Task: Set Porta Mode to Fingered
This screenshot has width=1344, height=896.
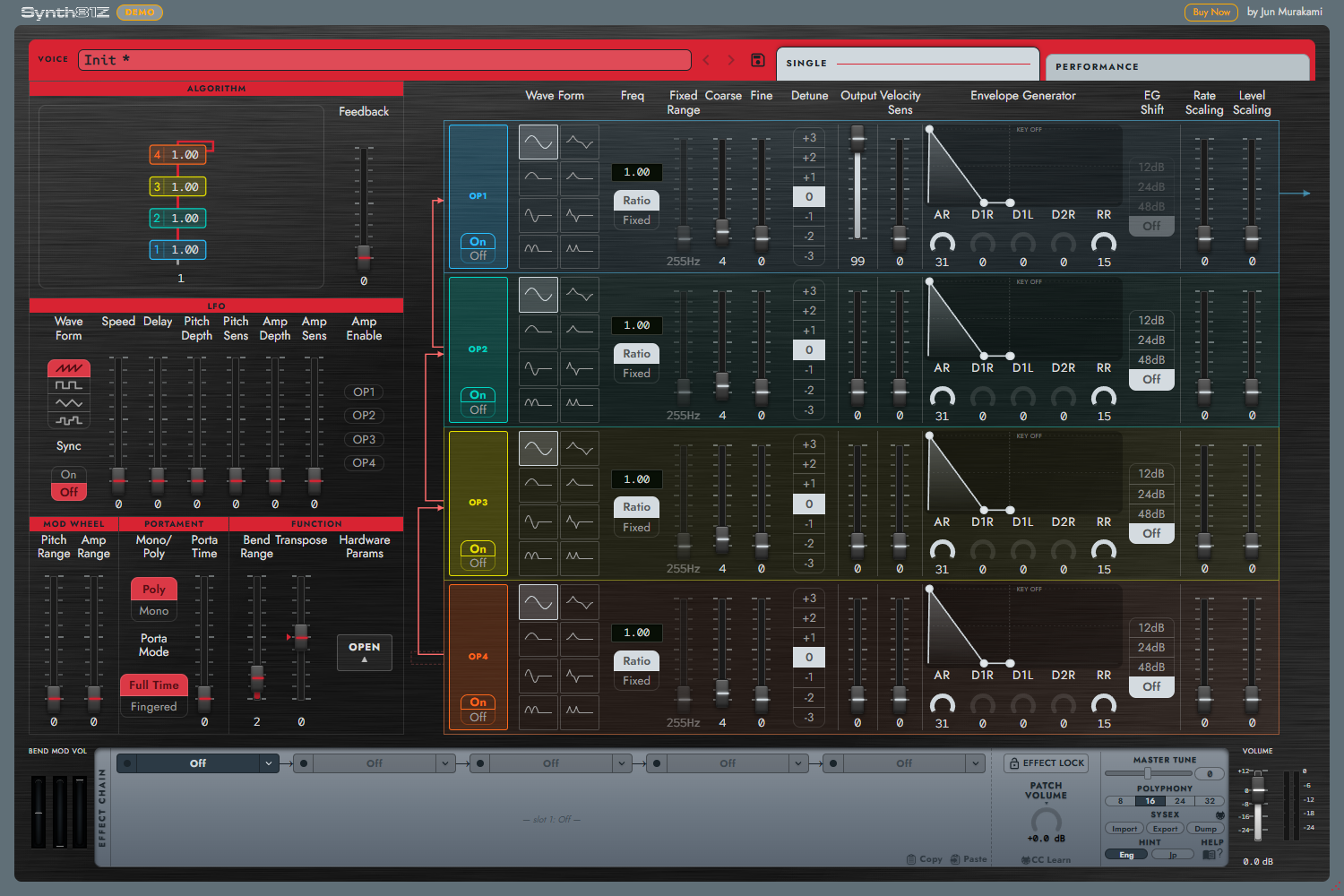Action: [x=154, y=707]
